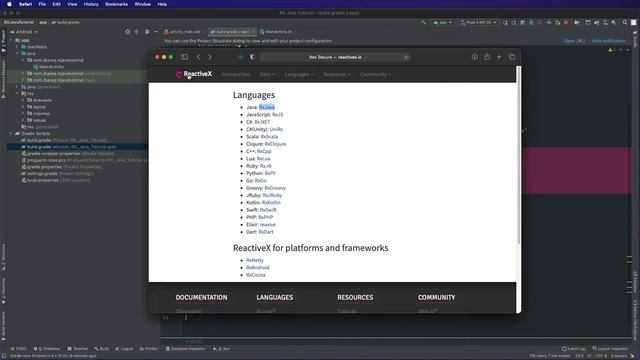Hide the Project panel with minus icon
The height and width of the screenshot is (360, 640).
click(x=156, y=31)
